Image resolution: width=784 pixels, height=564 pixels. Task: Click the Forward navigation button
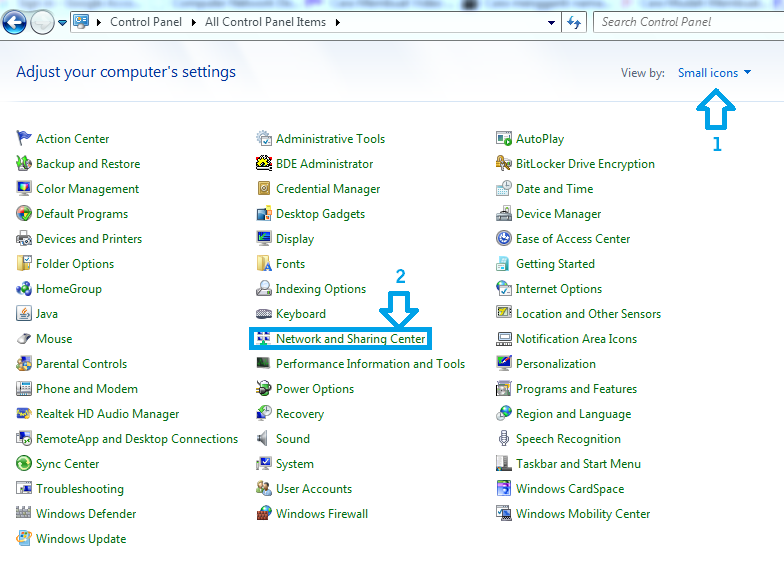tap(42, 22)
